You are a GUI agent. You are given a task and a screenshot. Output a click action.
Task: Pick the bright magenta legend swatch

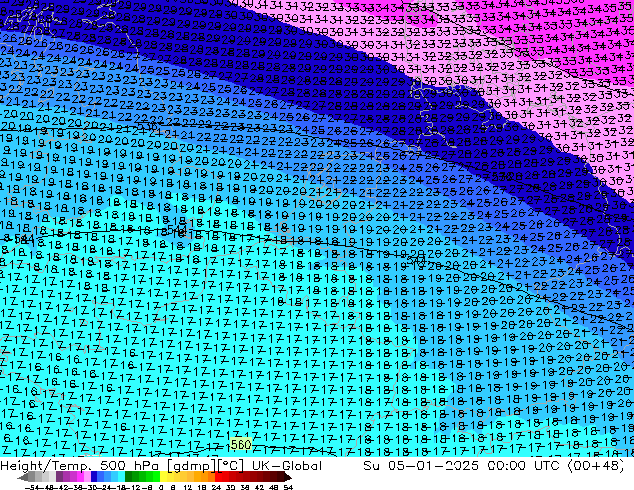[x=80, y=477]
